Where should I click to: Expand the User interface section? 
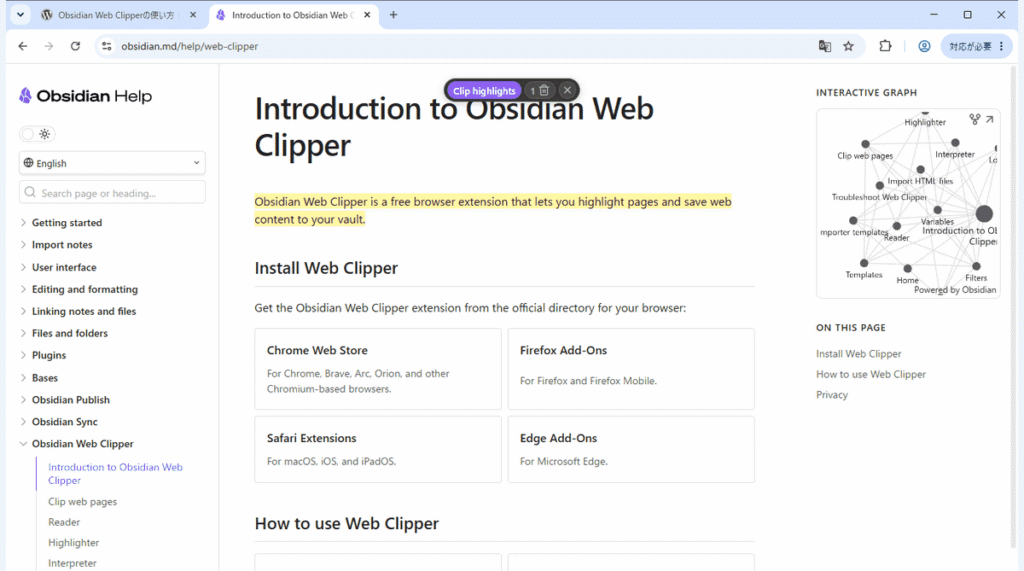[64, 267]
